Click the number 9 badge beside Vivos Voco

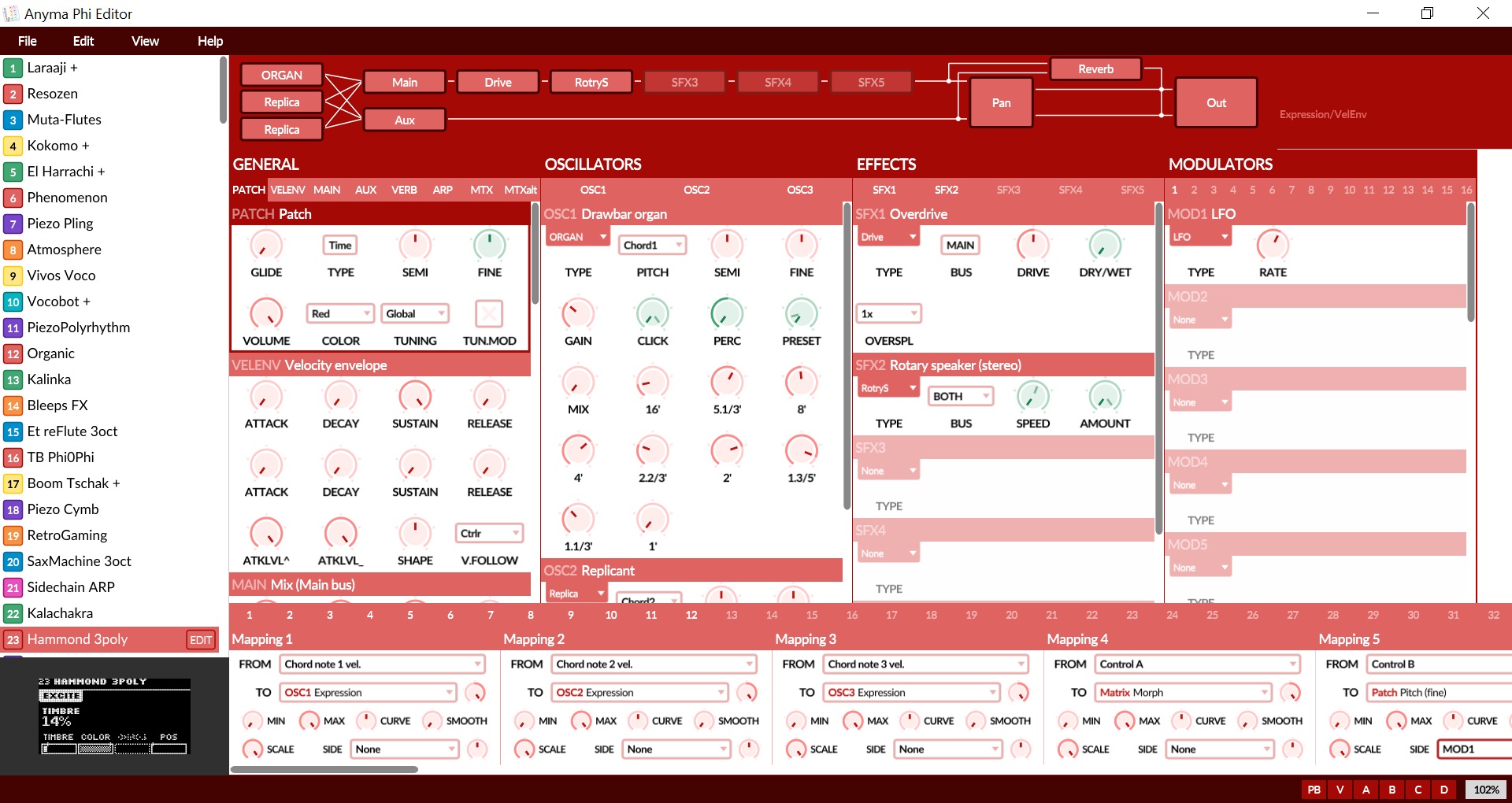(x=13, y=276)
